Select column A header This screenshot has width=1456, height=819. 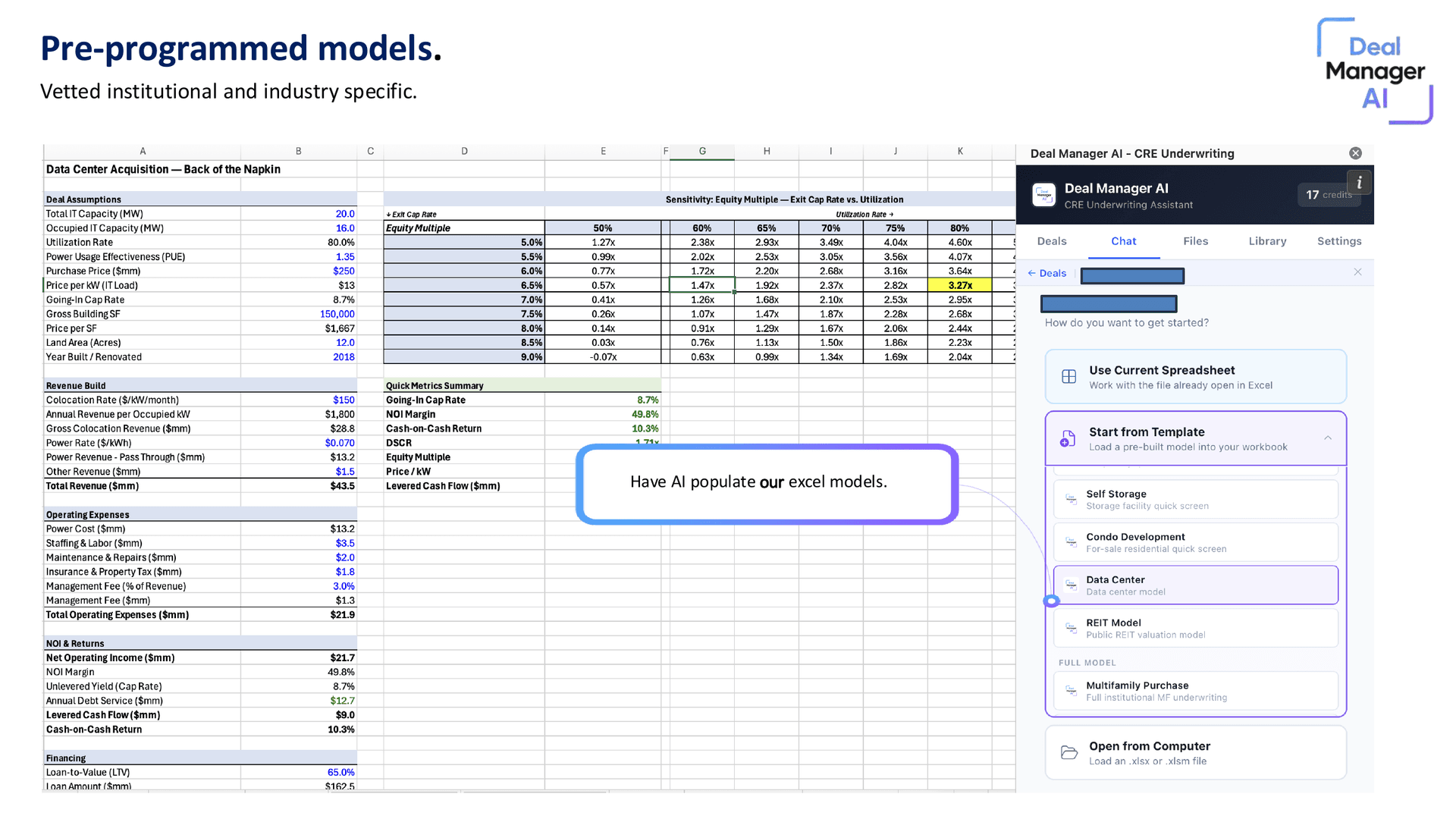click(x=143, y=152)
